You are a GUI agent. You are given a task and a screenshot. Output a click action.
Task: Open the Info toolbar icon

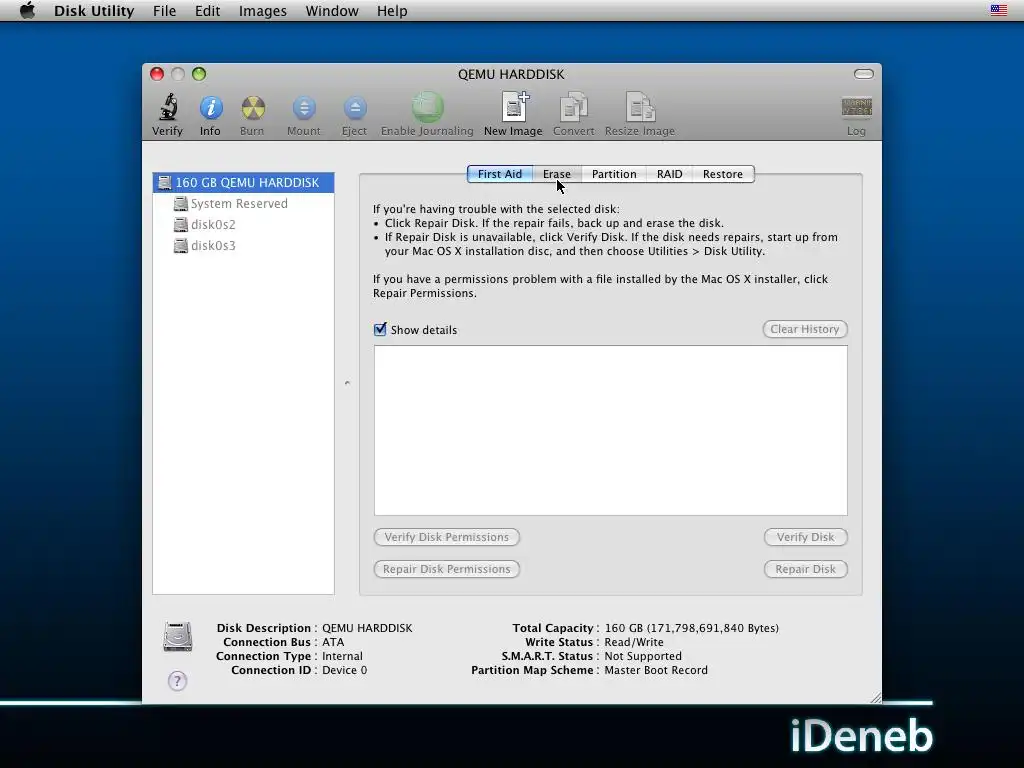(x=210, y=108)
